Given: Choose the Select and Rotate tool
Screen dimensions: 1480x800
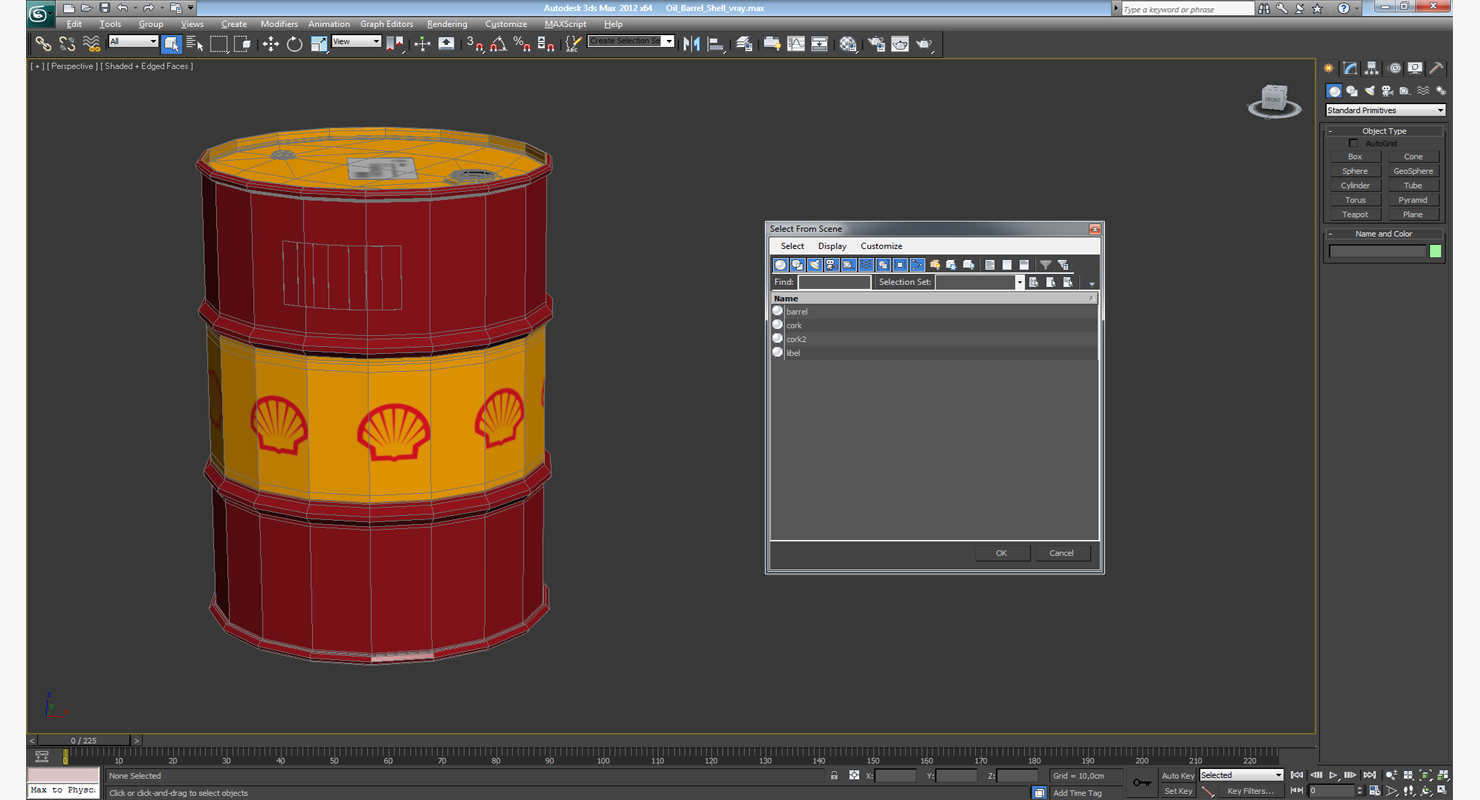Looking at the screenshot, I should (294, 44).
